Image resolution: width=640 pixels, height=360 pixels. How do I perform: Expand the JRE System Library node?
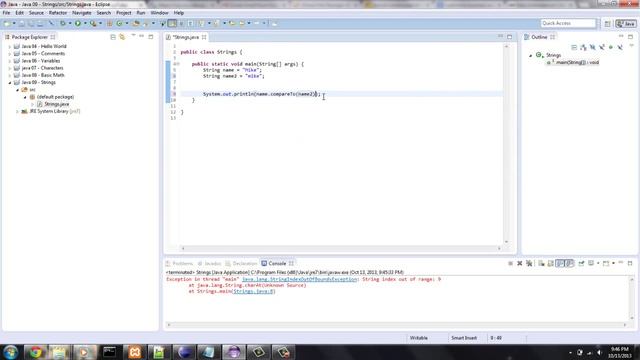pos(17,111)
